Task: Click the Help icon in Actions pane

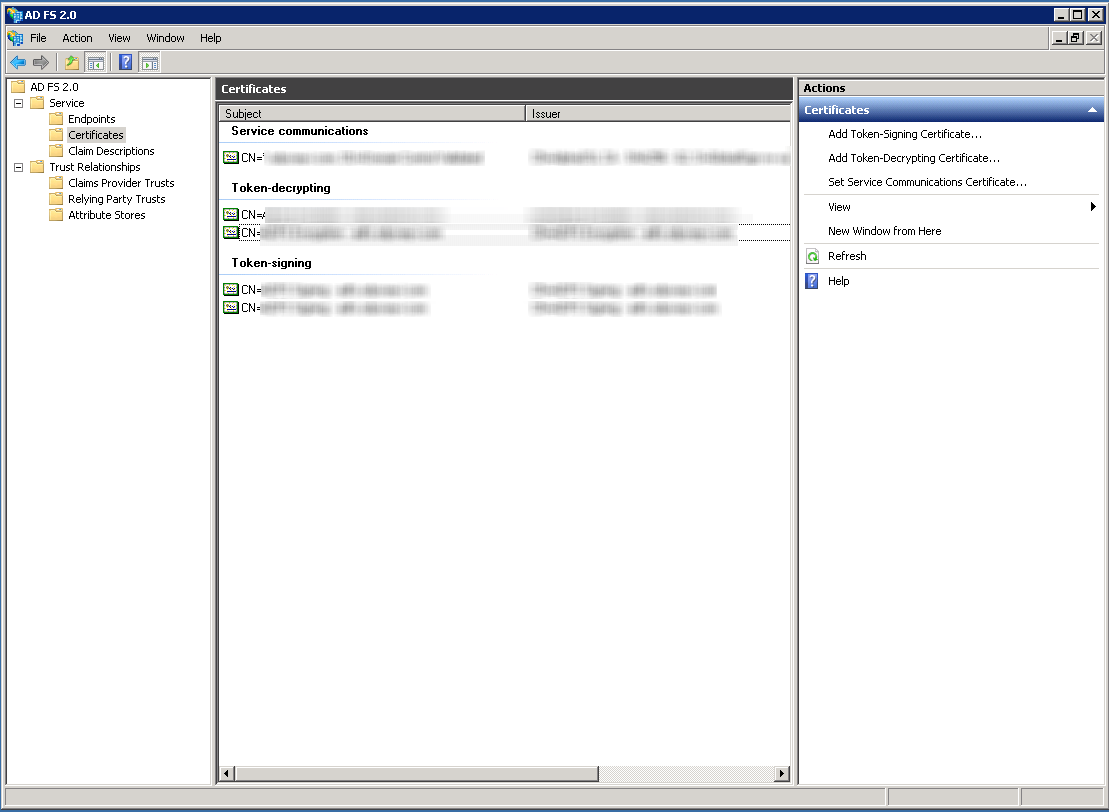Action: [812, 281]
